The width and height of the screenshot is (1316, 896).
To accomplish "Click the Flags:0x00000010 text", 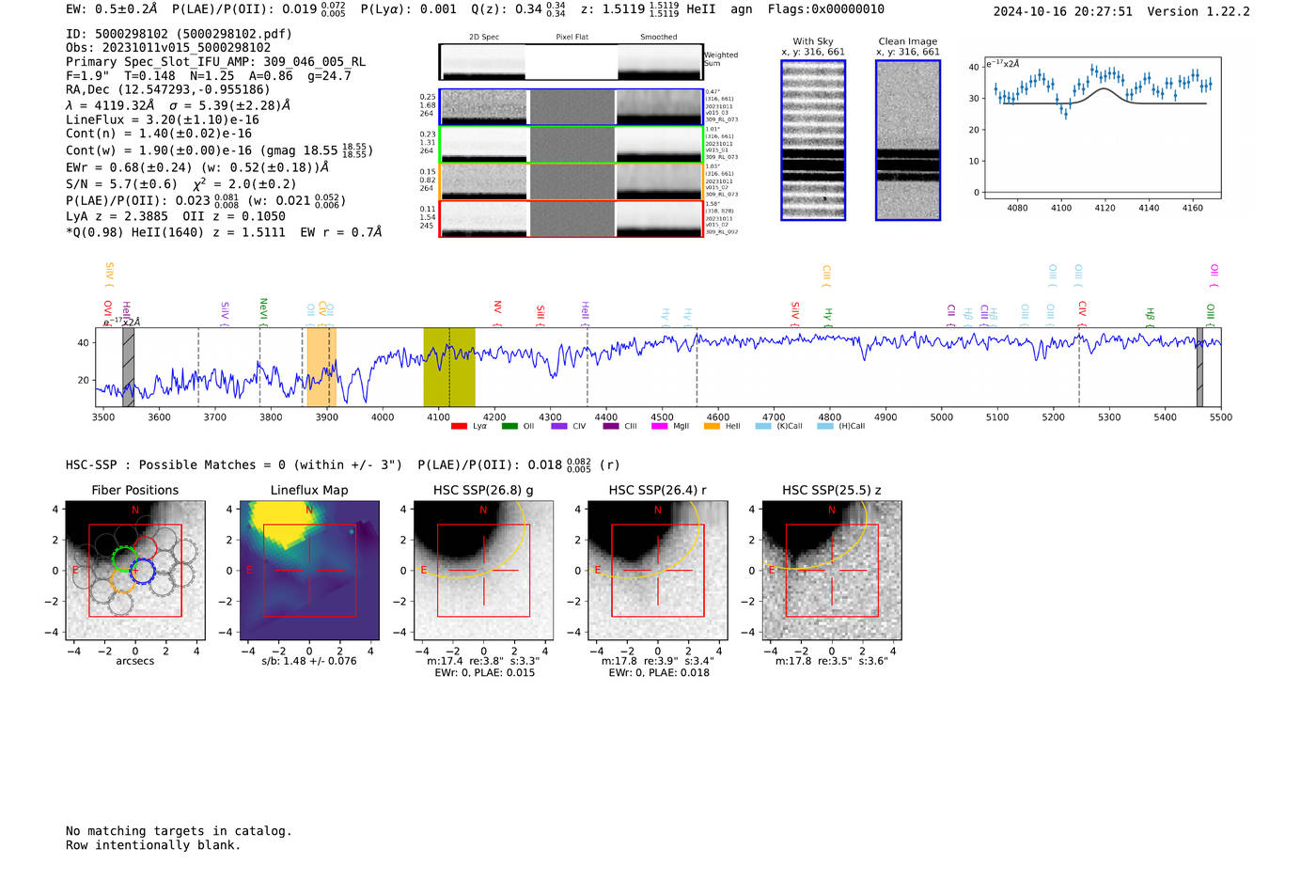I will (x=825, y=9).
